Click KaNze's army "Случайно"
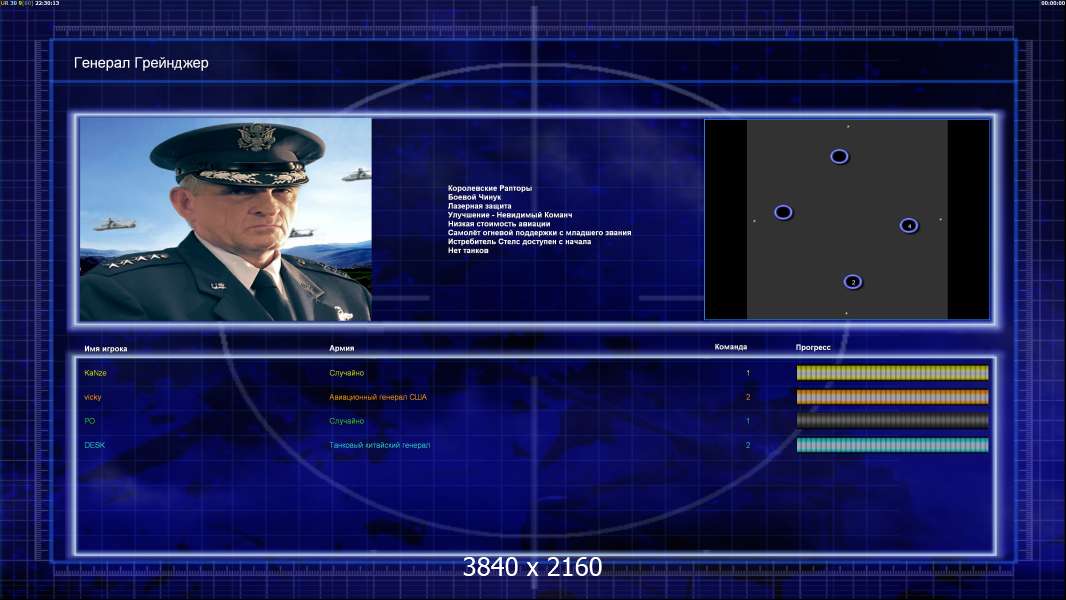1066x600 pixels. click(x=347, y=373)
